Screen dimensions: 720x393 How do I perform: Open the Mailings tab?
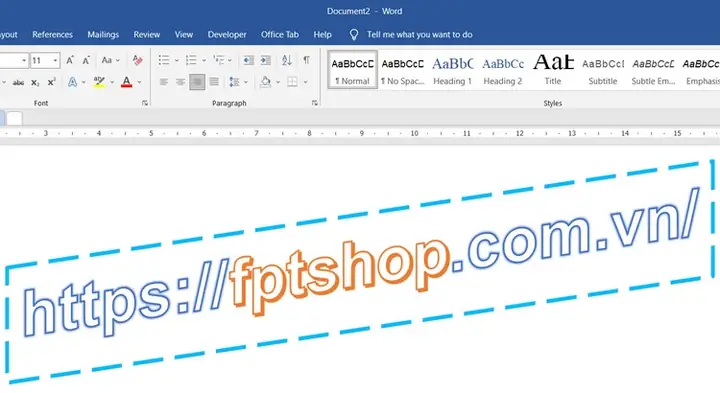(103, 35)
